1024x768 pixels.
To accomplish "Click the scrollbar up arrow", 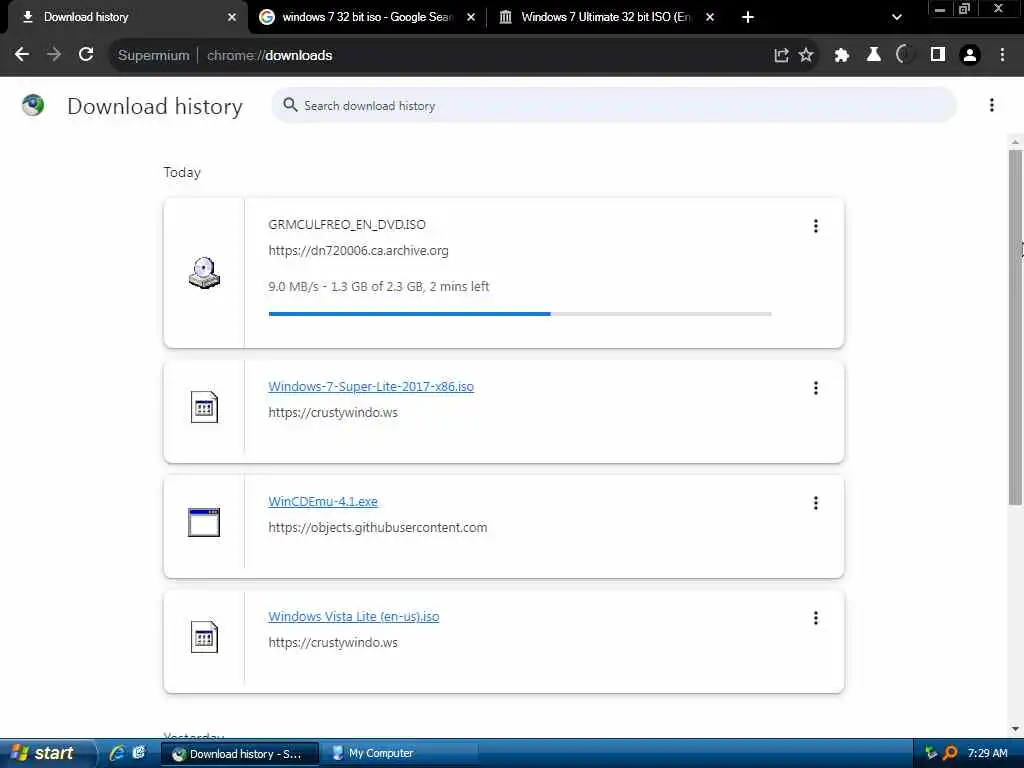I will [1015, 142].
